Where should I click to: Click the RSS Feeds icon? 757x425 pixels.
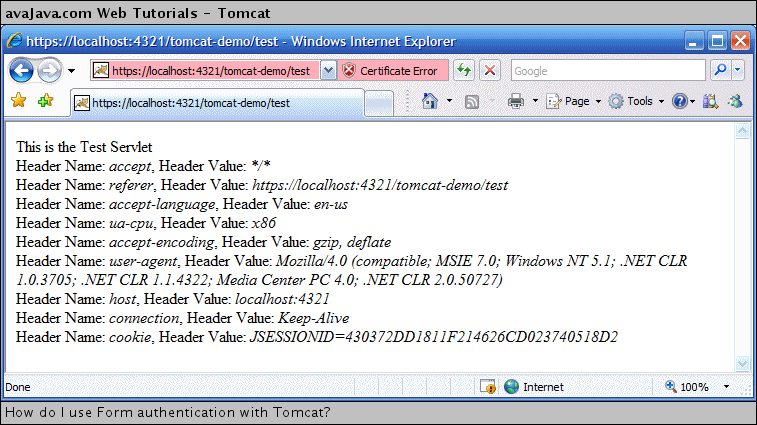click(x=472, y=101)
